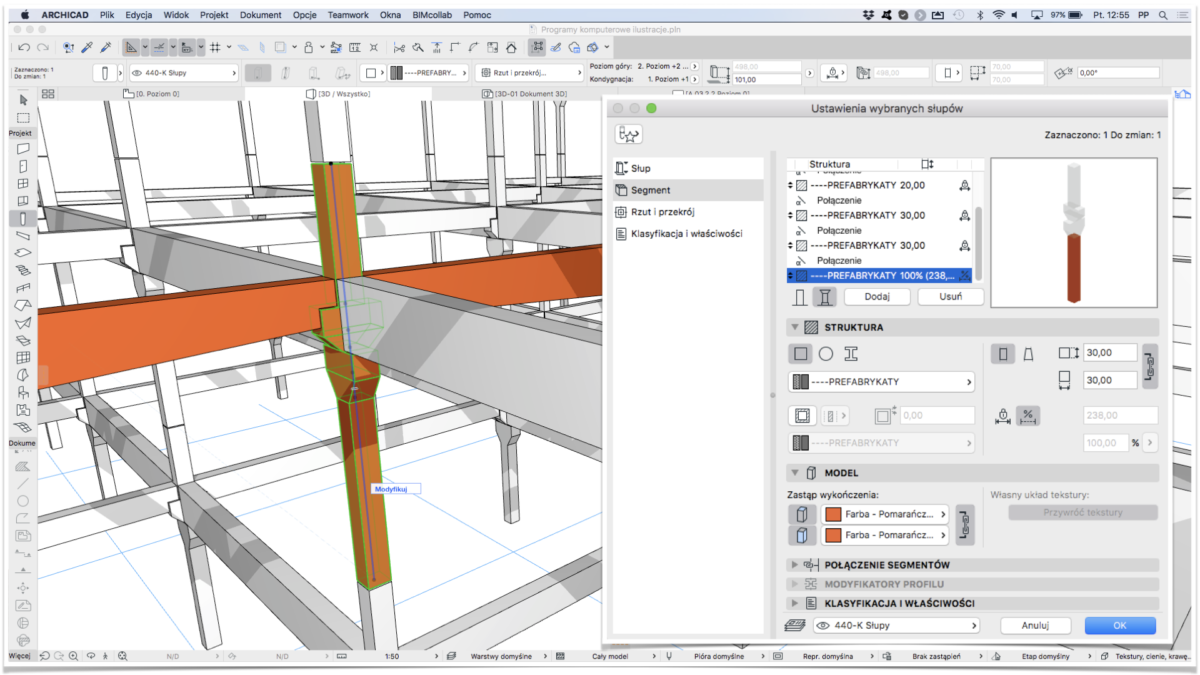Click the multi-segment column icon
The image size is (1200, 675).
[x=825, y=297]
